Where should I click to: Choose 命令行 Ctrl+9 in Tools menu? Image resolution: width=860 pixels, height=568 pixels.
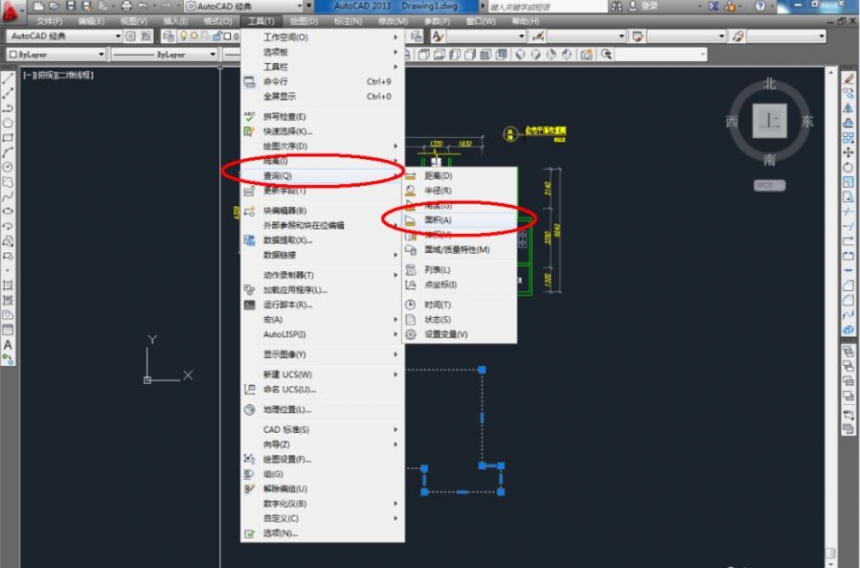pyautogui.click(x=322, y=82)
